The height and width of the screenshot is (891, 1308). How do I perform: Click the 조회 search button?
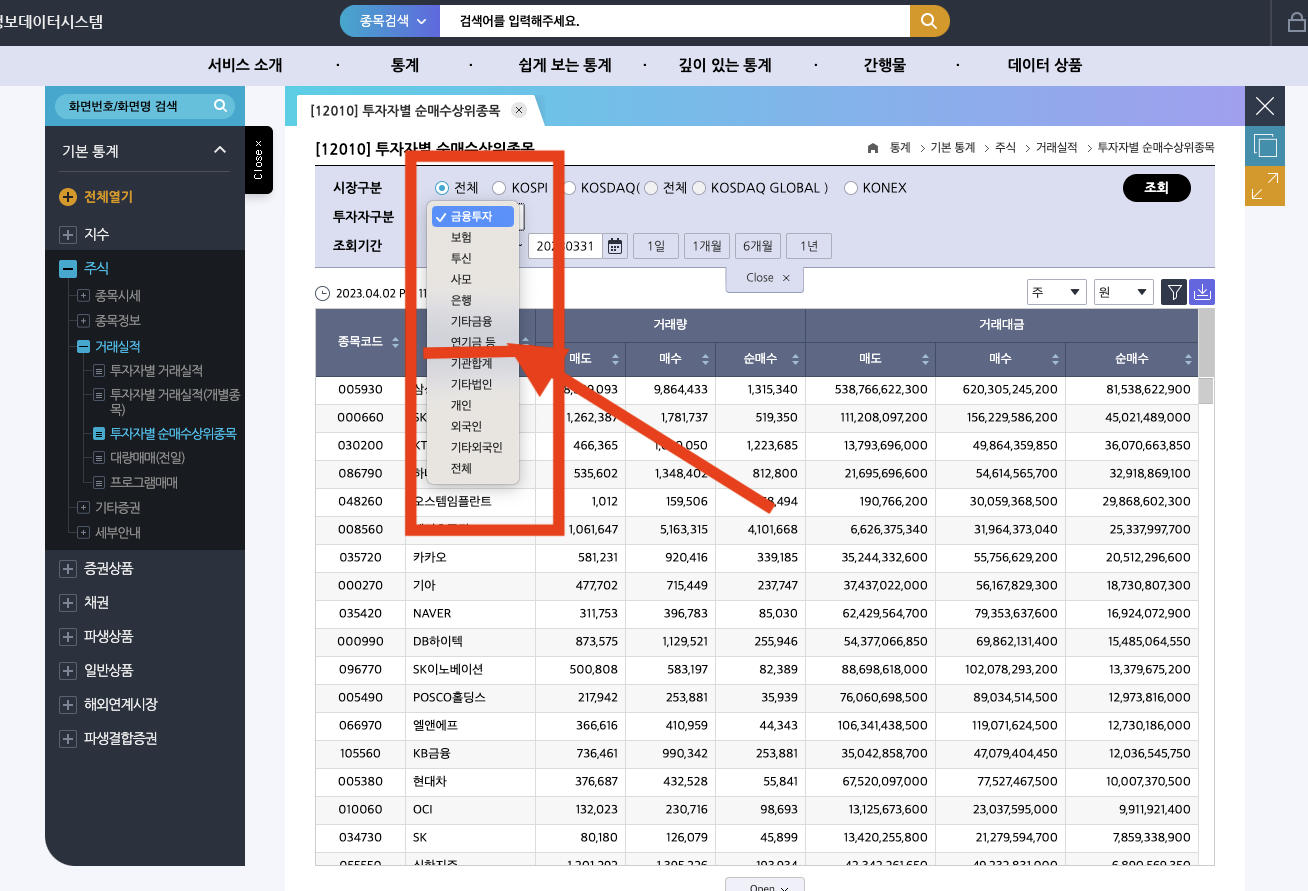click(1156, 188)
